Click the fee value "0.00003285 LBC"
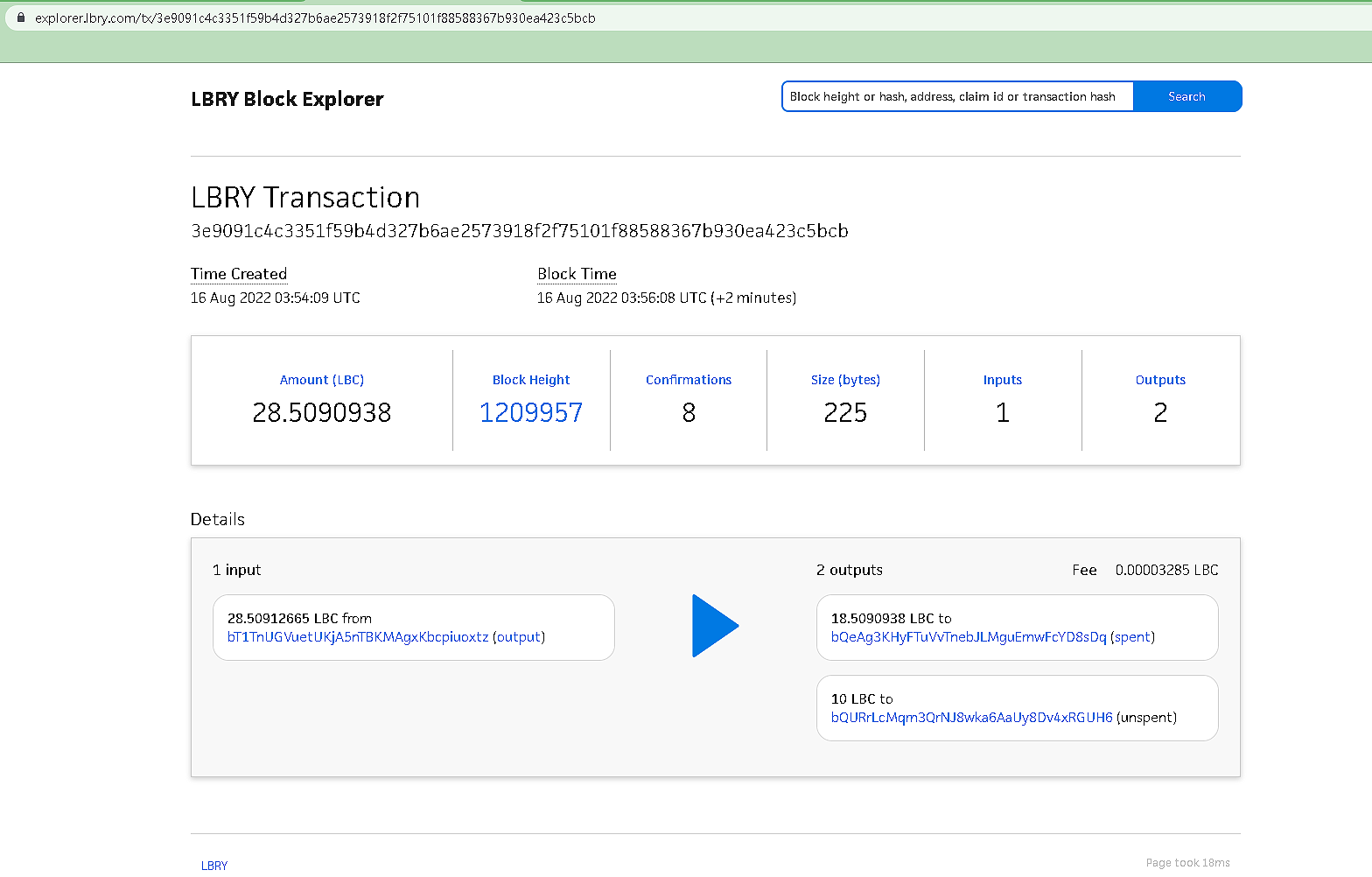The height and width of the screenshot is (877, 1372). [1166, 570]
